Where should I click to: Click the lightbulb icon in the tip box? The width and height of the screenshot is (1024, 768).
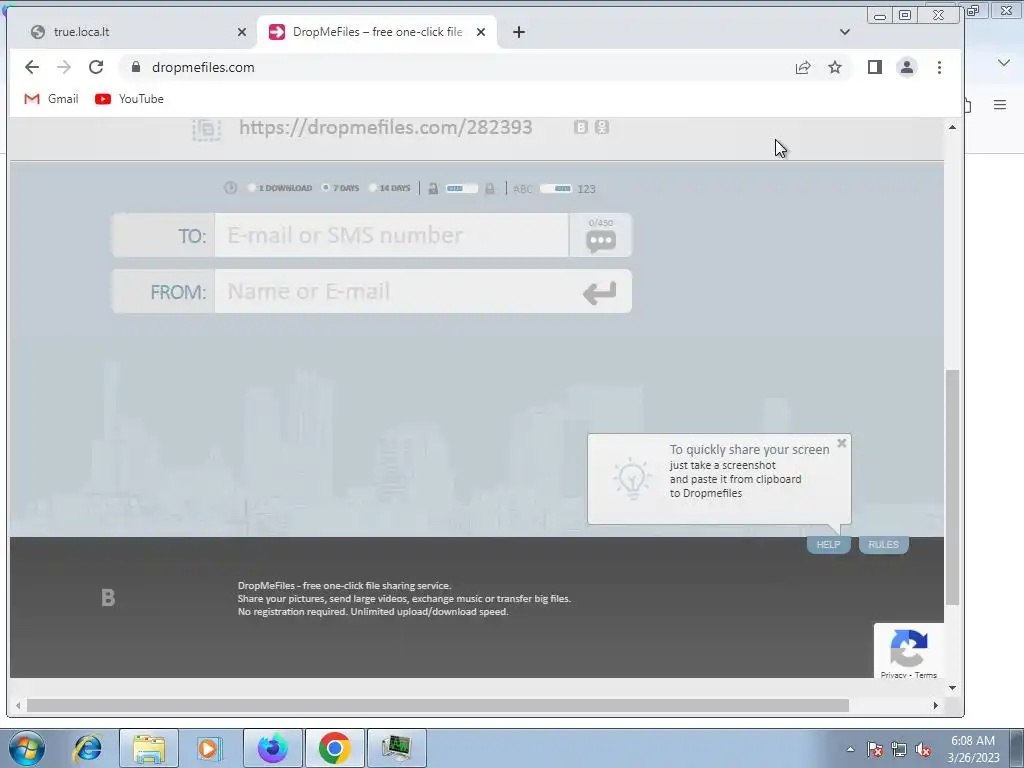pyautogui.click(x=632, y=479)
